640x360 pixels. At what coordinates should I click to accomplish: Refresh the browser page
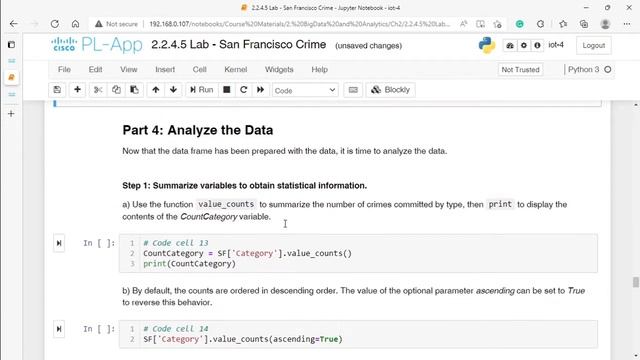(x=55, y=24)
